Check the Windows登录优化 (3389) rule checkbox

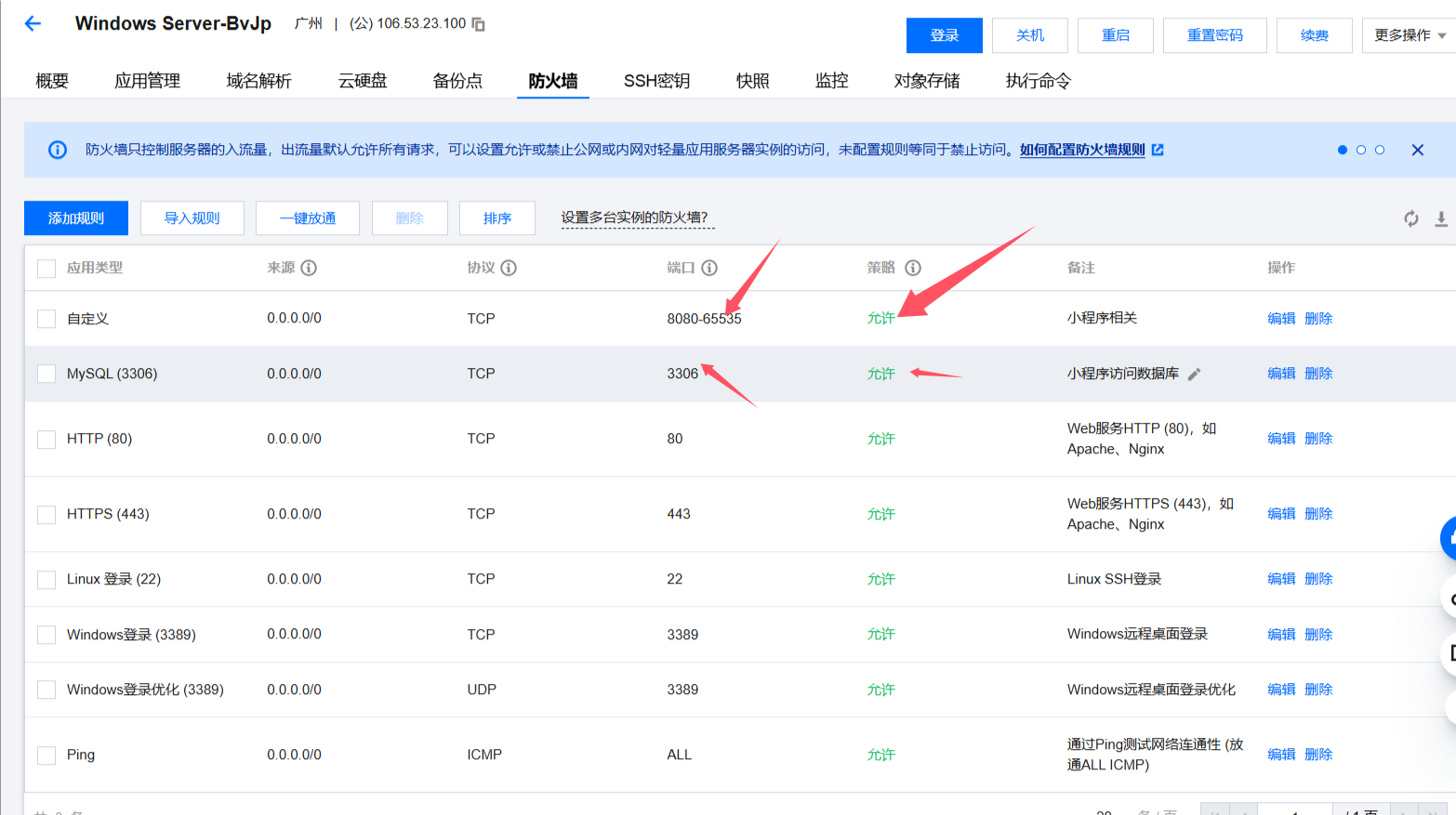46,690
